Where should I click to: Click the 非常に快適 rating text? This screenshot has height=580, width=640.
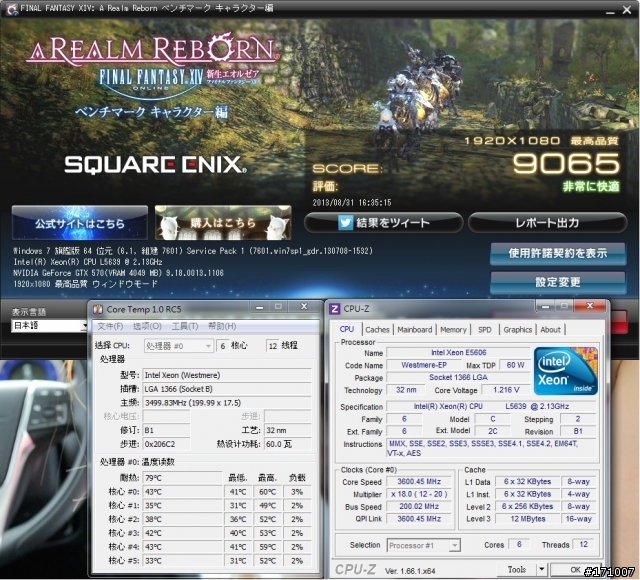coord(591,187)
